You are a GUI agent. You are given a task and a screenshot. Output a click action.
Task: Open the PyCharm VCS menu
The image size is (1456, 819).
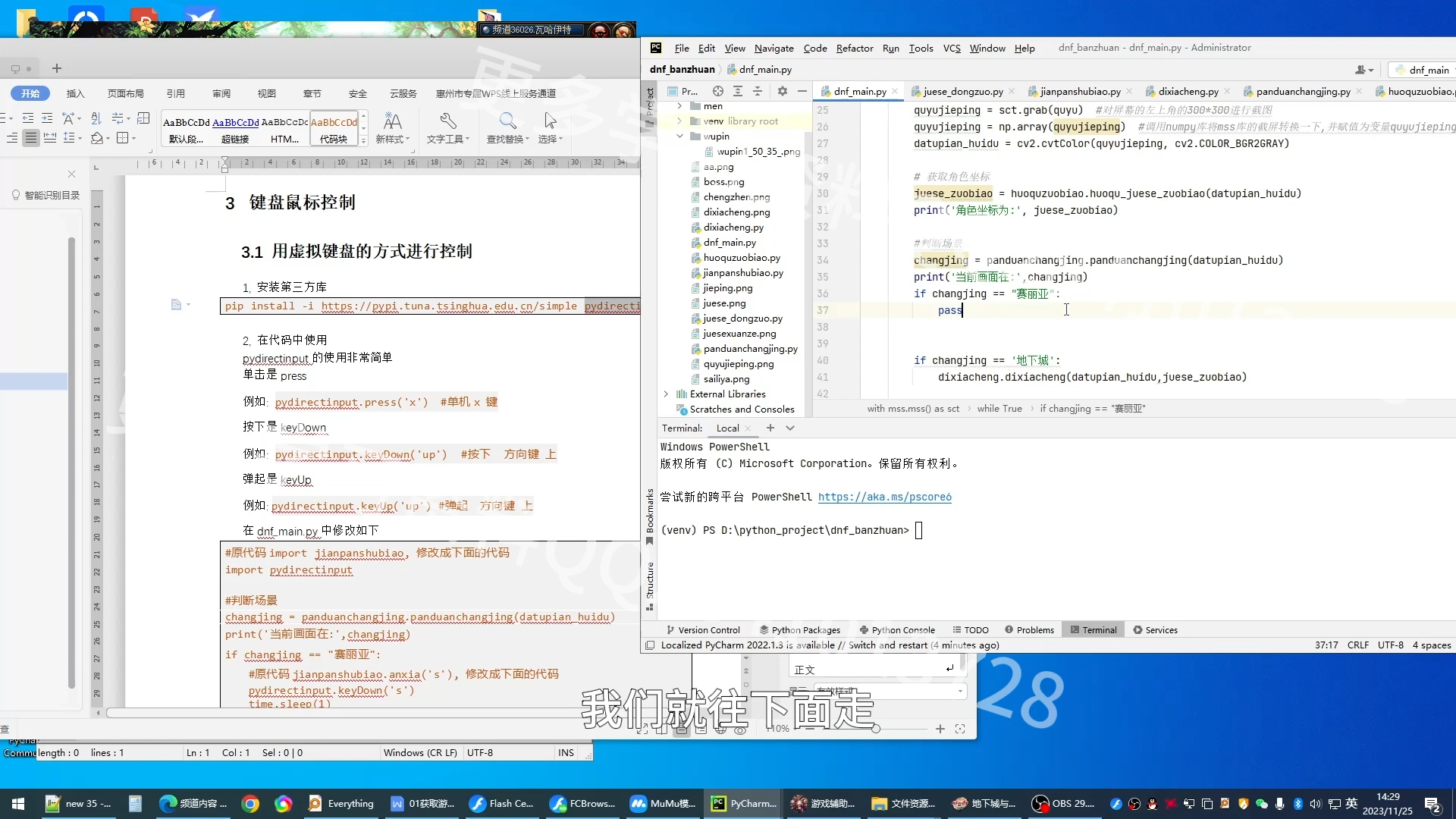point(952,48)
